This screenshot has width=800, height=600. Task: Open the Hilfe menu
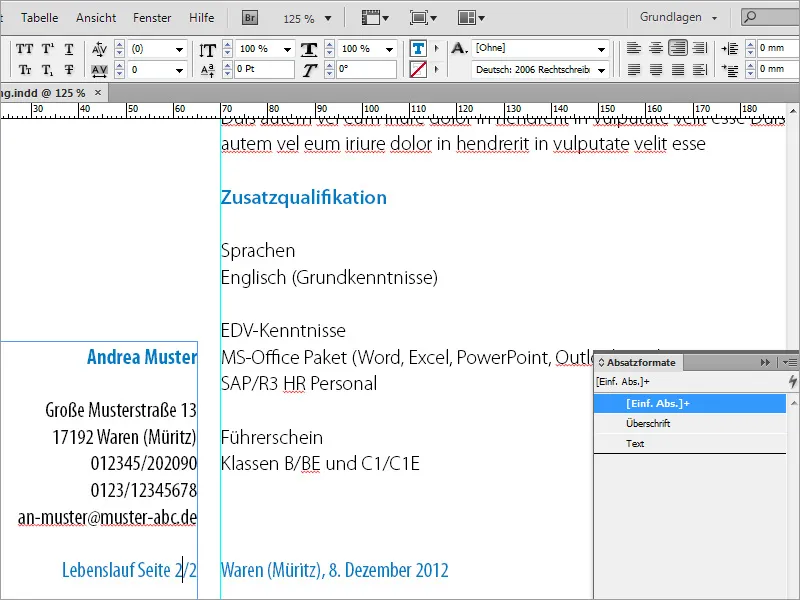tap(202, 18)
